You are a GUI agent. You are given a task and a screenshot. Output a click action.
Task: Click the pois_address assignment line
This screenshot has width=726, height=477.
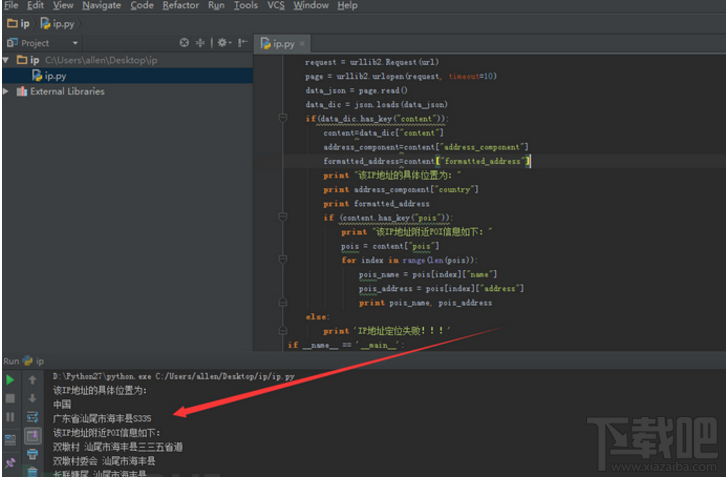pos(441,289)
